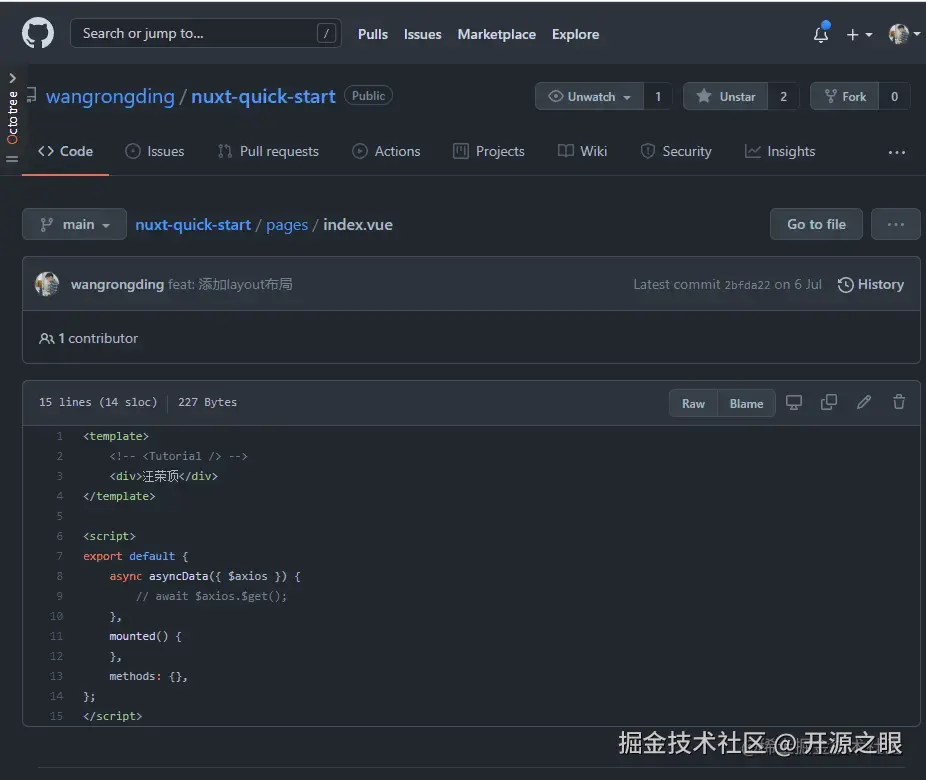Copy raw contents icon
Image resolution: width=926 pixels, height=780 pixels.
pos(829,403)
